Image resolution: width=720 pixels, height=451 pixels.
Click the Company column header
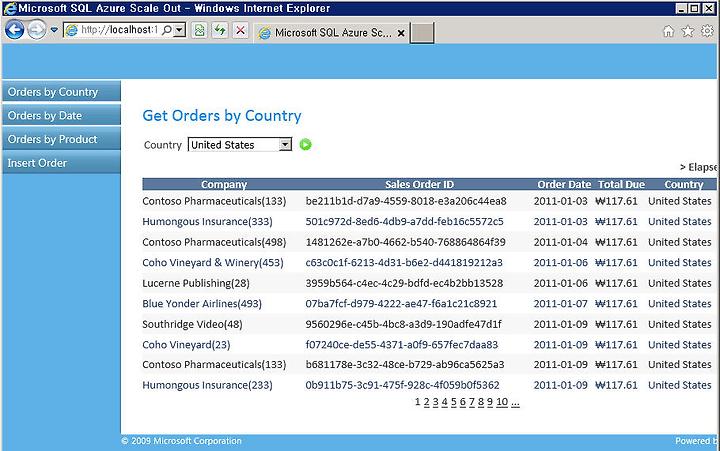click(x=224, y=184)
